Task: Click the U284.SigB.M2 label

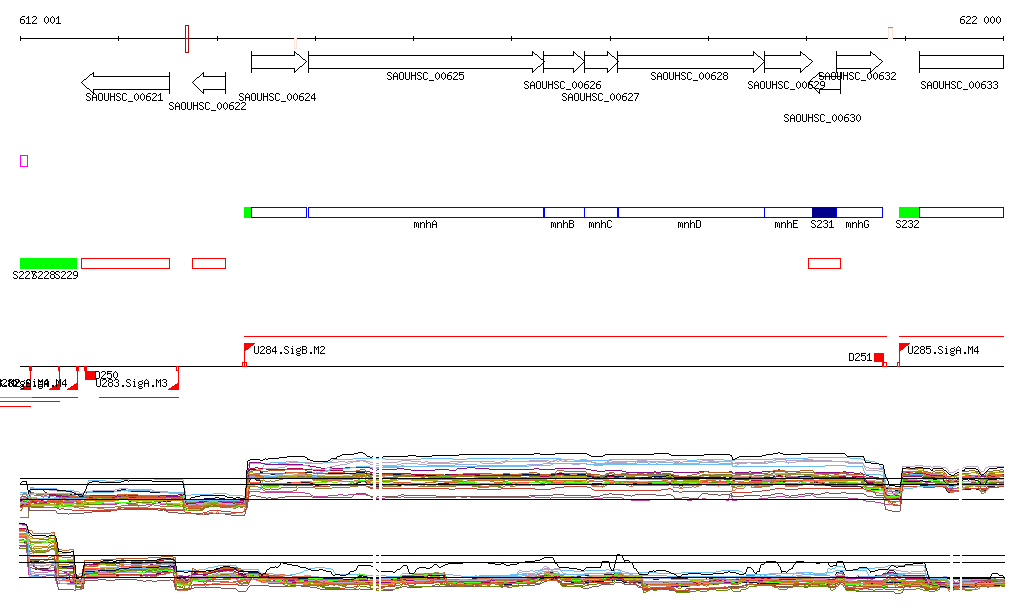Action: pos(289,350)
